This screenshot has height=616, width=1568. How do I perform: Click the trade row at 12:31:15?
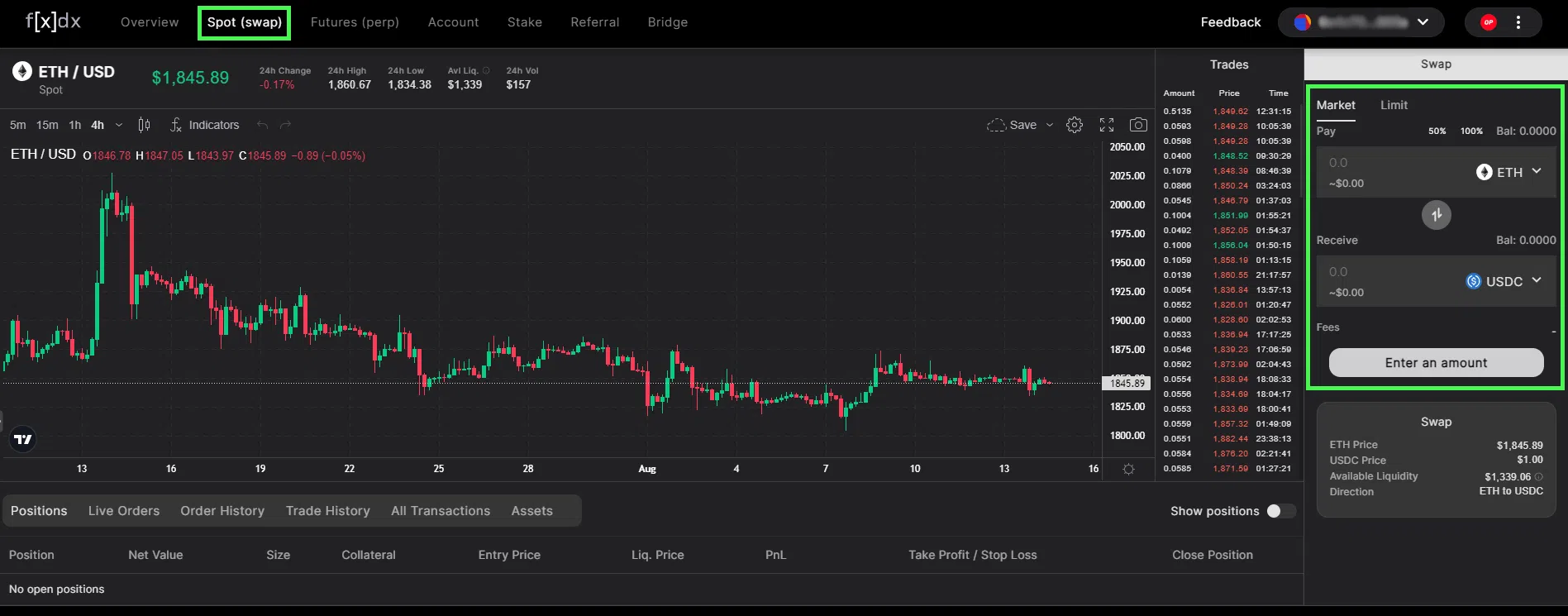tap(1227, 112)
